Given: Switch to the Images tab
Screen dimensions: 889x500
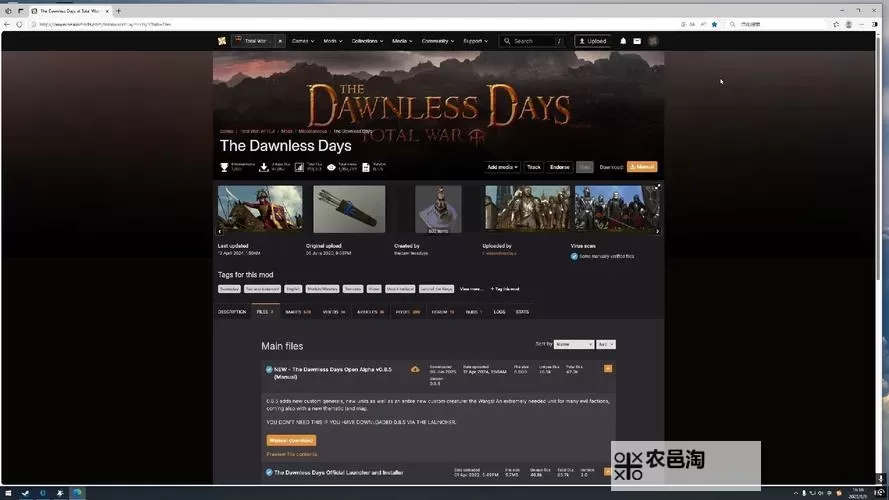Looking at the screenshot, I should (x=298, y=312).
